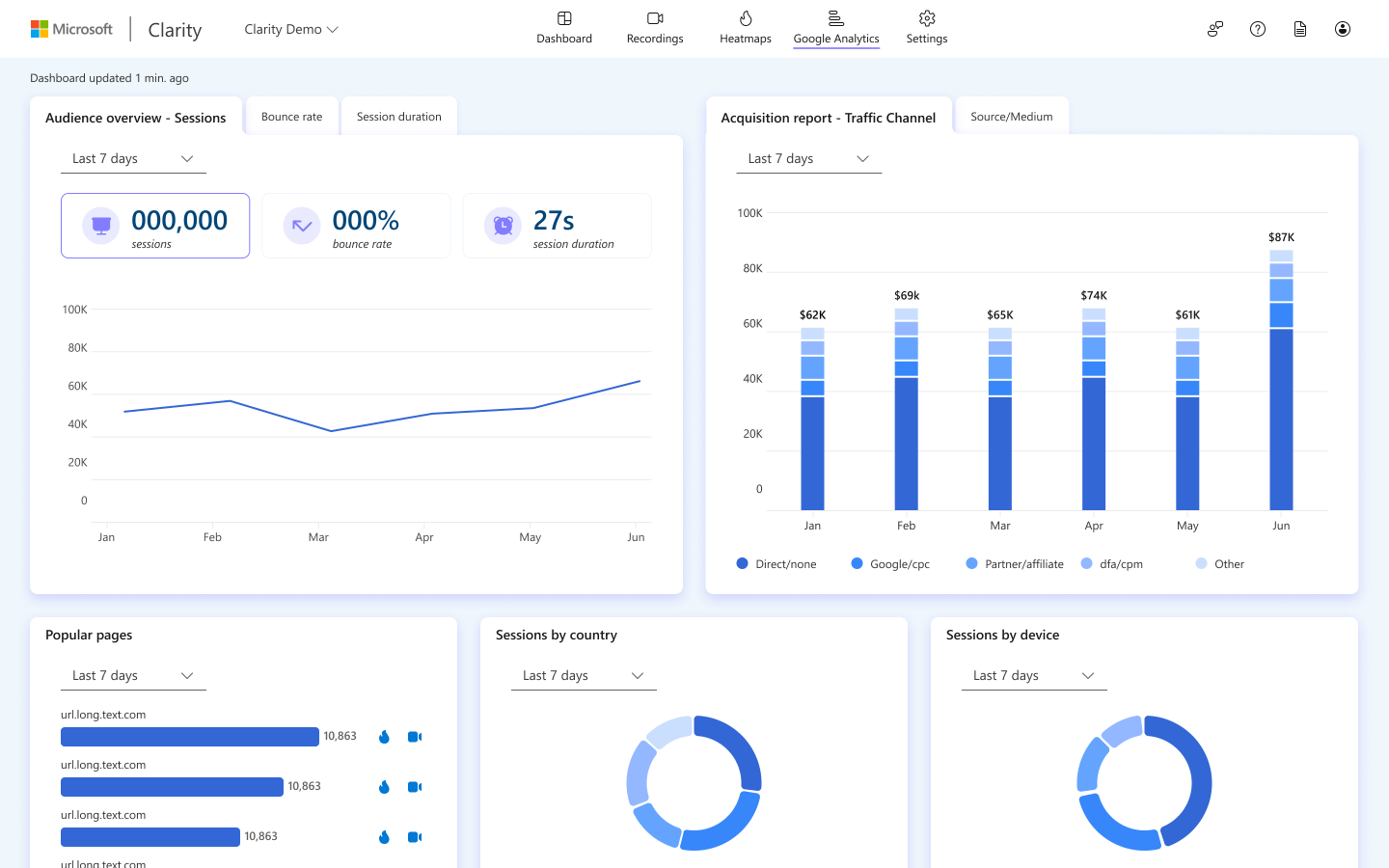1389x868 pixels.
Task: Toggle the Direct/none legend in traffic chart
Action: [776, 563]
